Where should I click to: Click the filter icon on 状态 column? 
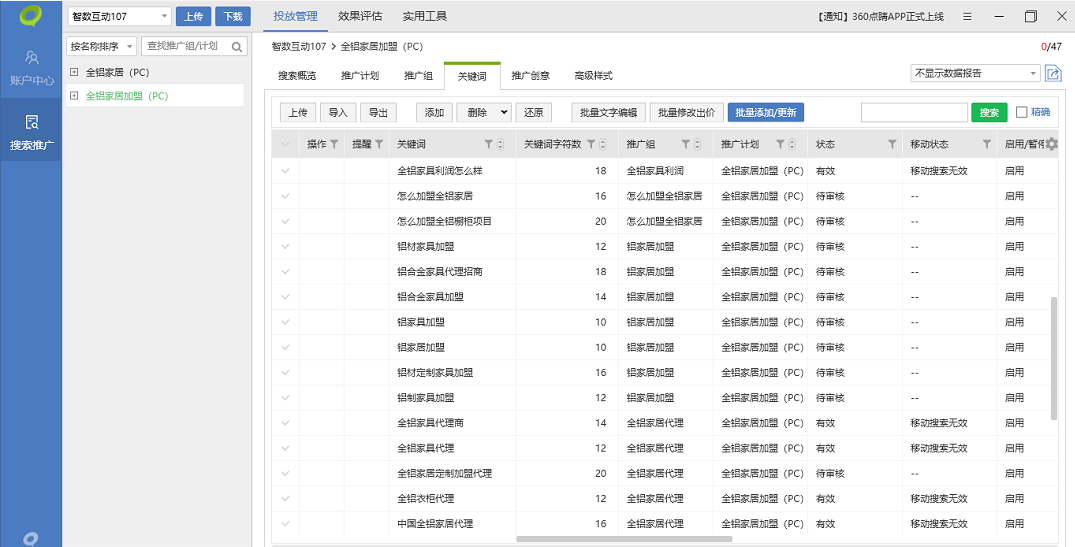pyautogui.click(x=892, y=145)
